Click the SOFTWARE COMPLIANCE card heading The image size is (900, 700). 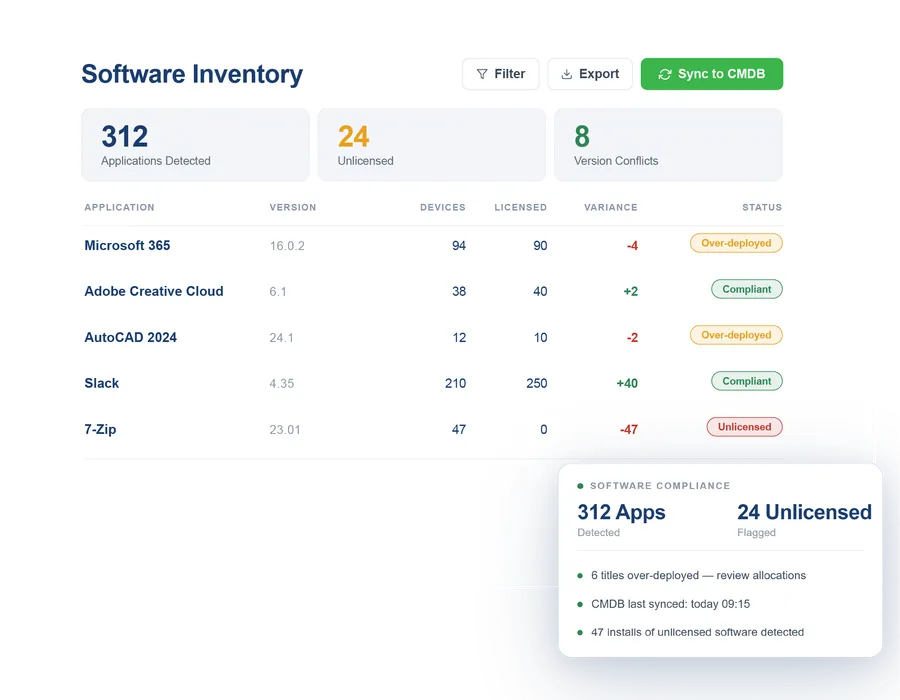coord(660,485)
